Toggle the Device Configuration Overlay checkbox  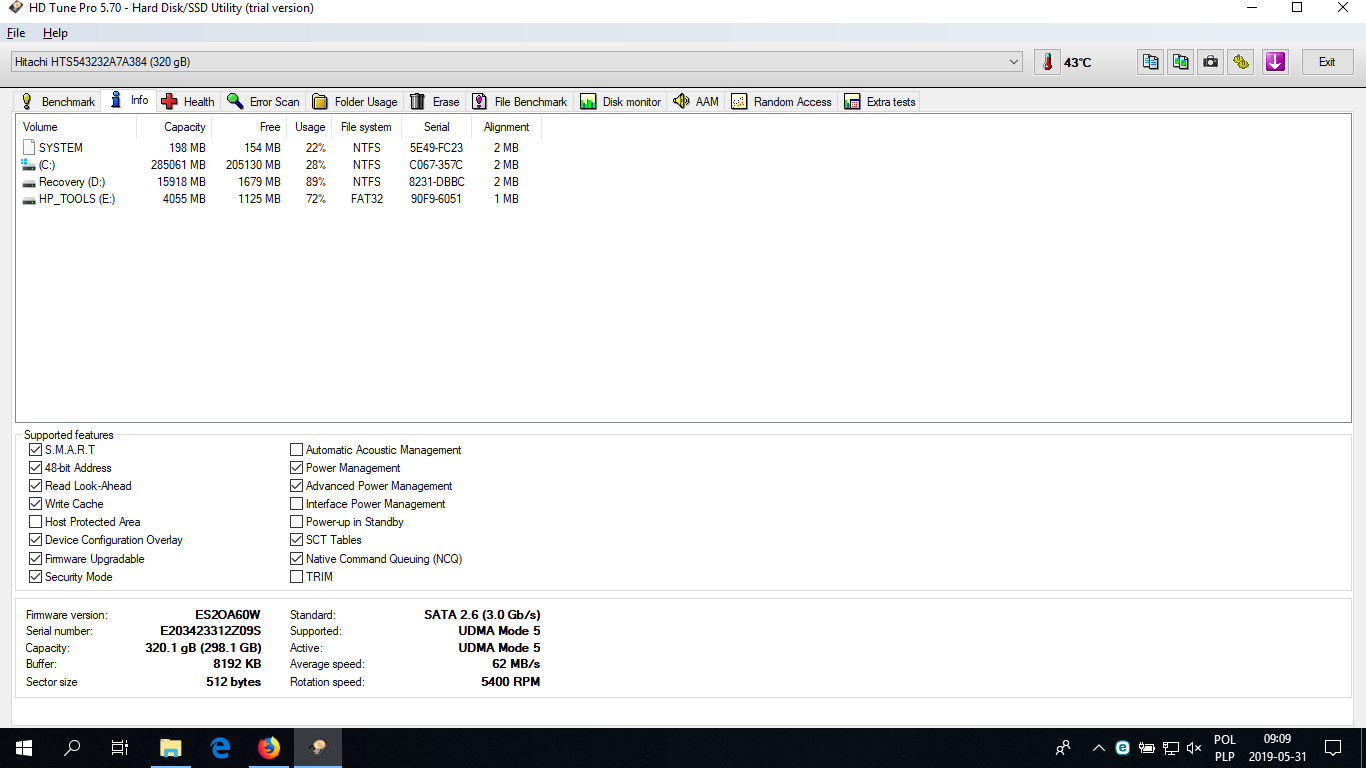[x=36, y=540]
